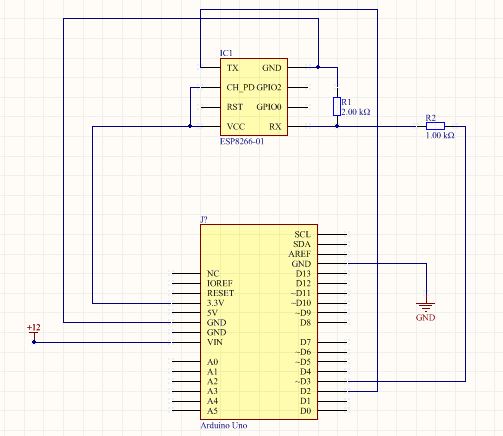
Task: Click the Arduino VIN pin
Action: pyautogui.click(x=186, y=342)
